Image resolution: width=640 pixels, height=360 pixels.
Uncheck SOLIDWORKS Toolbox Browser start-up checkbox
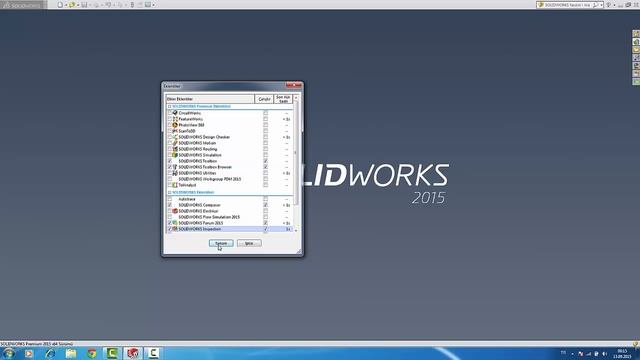(x=266, y=167)
